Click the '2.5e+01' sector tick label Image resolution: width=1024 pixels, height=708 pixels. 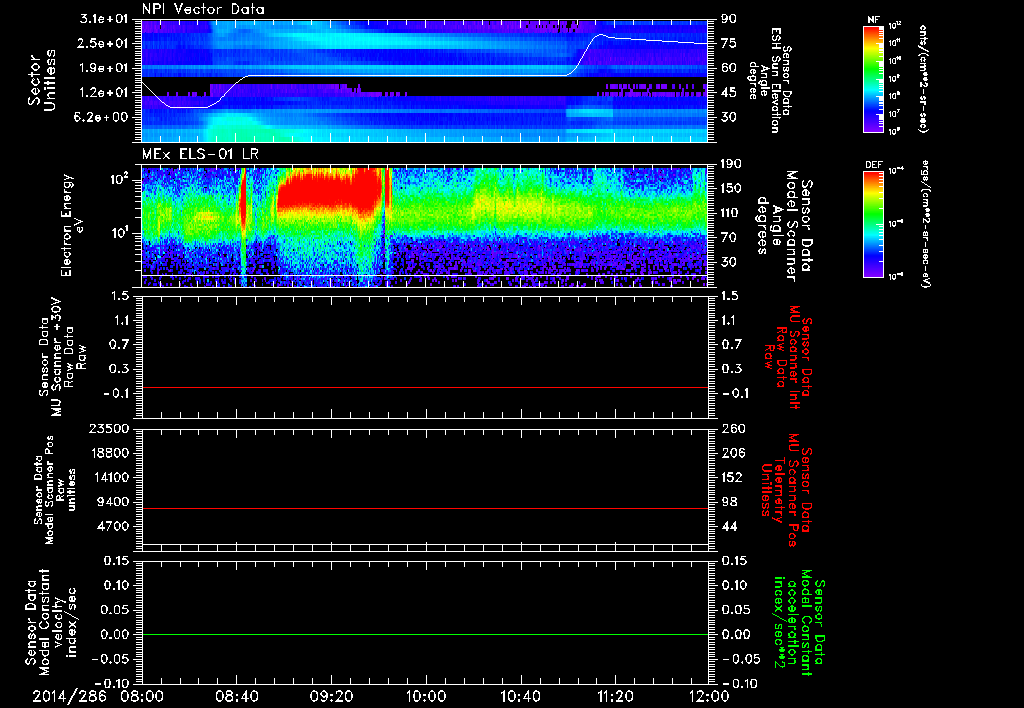[x=104, y=43]
